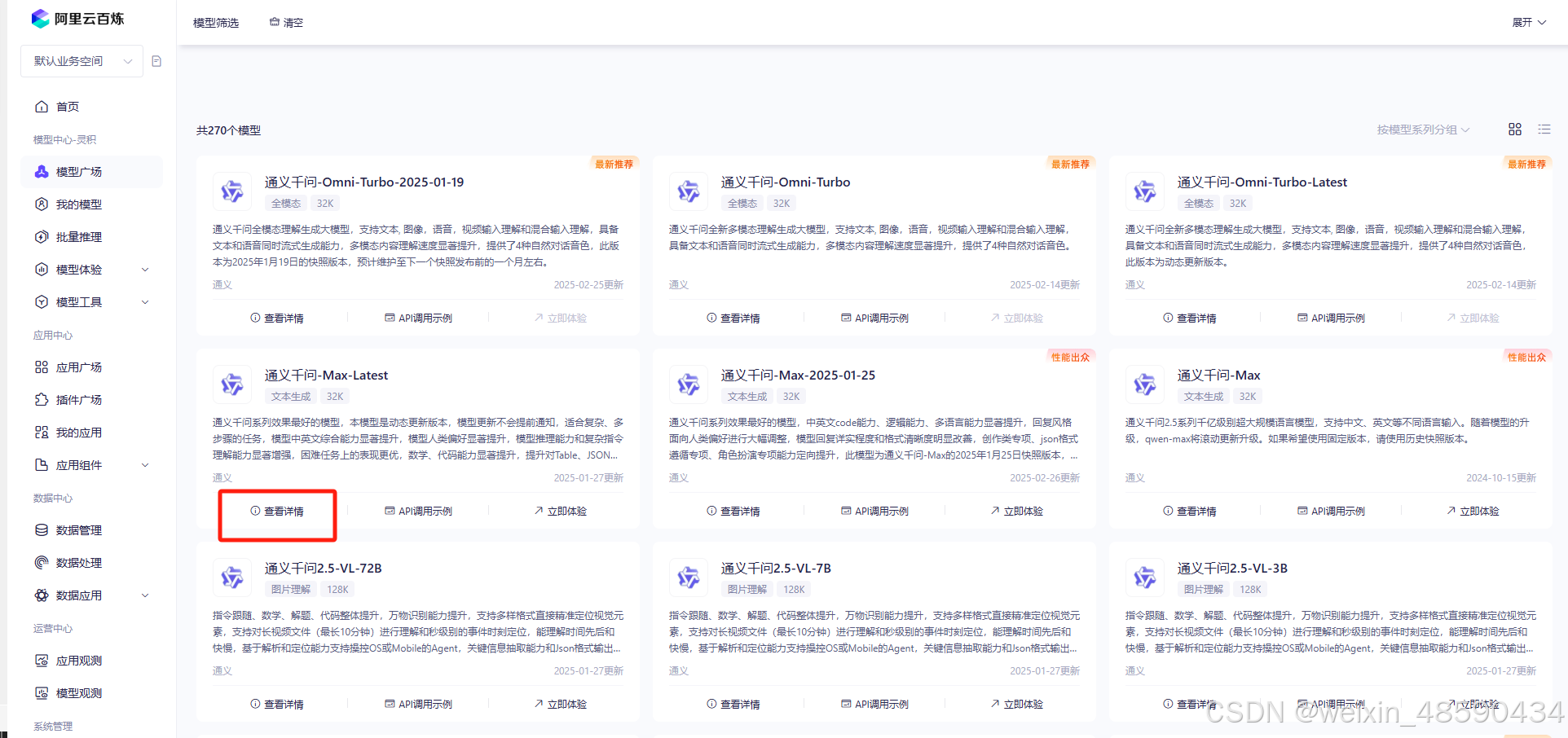Click 文本生成 tag on 通义千问-Max-2025-01-25
Screen dimensions: 1568x738
pos(747,397)
